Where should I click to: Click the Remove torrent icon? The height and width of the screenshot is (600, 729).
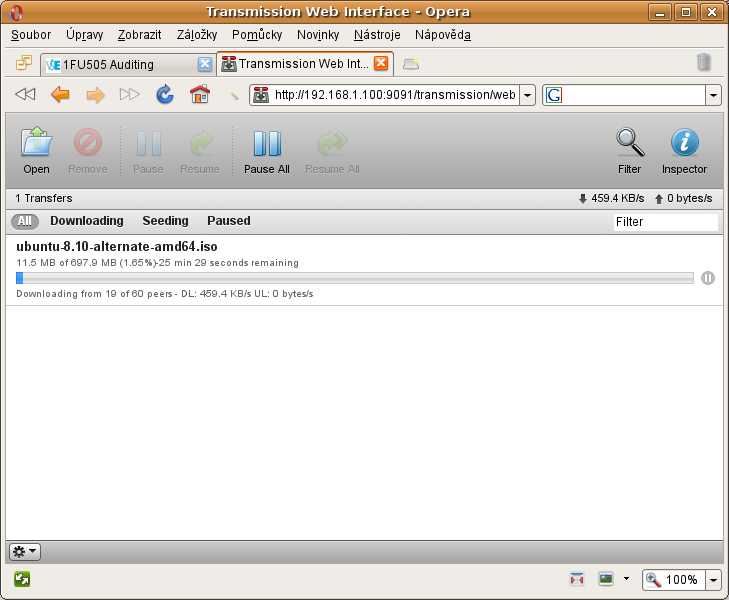point(87,150)
